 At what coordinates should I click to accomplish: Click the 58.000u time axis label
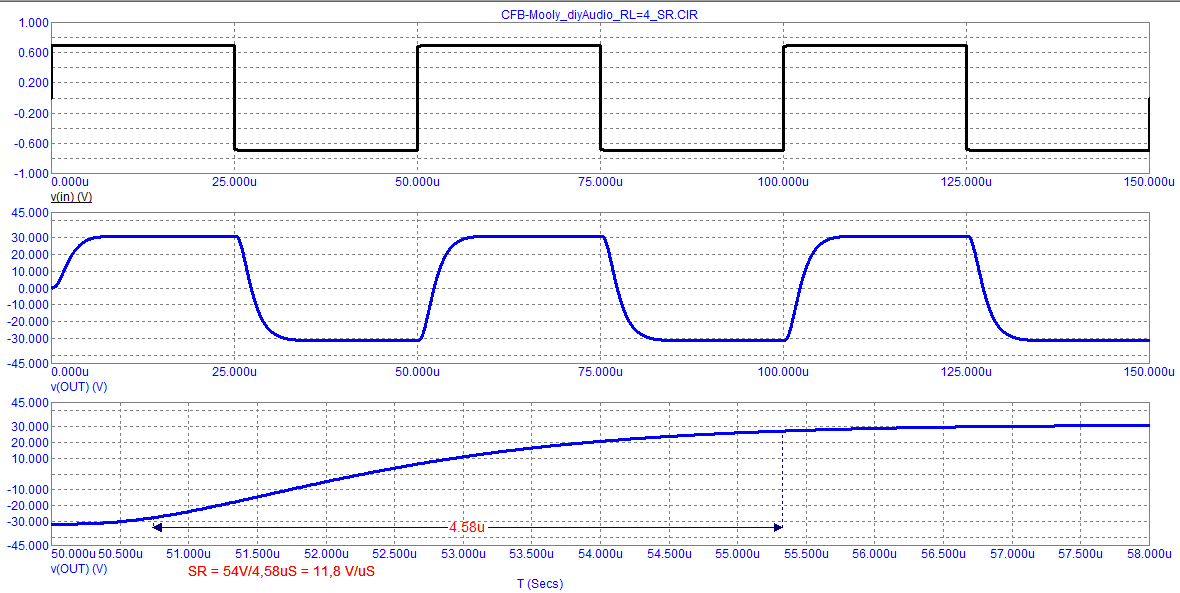[x=1149, y=555]
